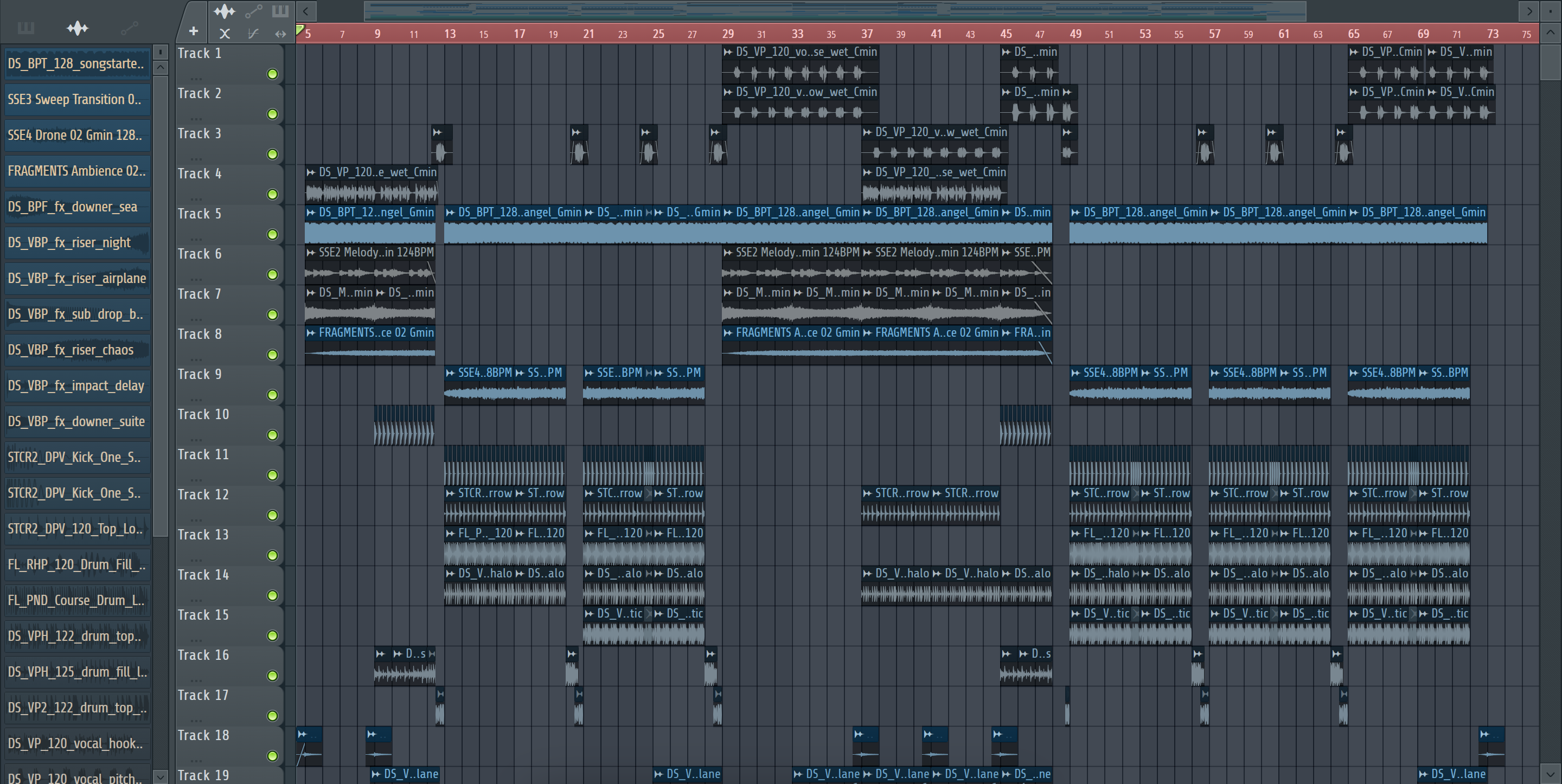The width and height of the screenshot is (1562, 784).
Task: Click the short clip on Track 17 at bar 13
Action: pyautogui.click(x=440, y=706)
